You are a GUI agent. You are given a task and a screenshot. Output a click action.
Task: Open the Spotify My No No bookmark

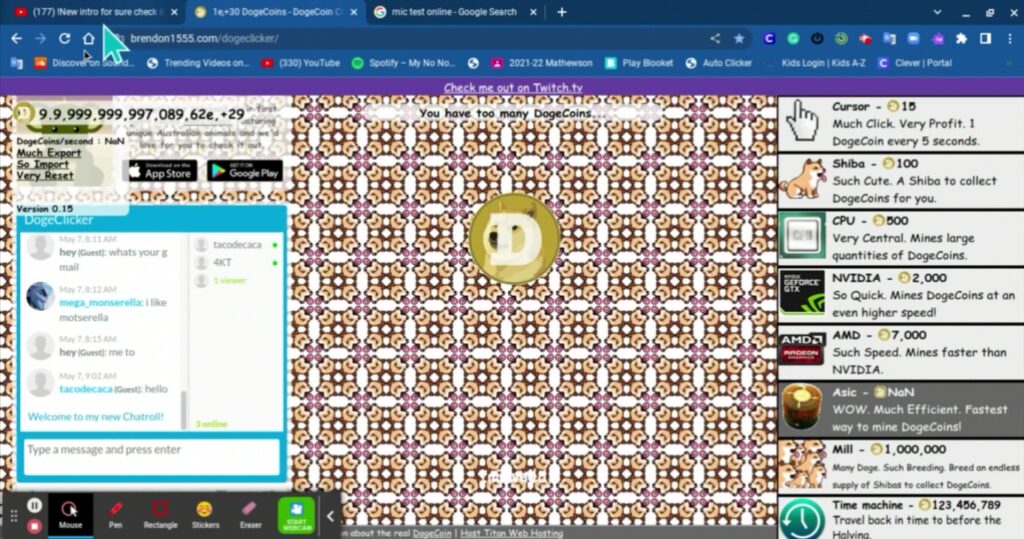click(403, 63)
